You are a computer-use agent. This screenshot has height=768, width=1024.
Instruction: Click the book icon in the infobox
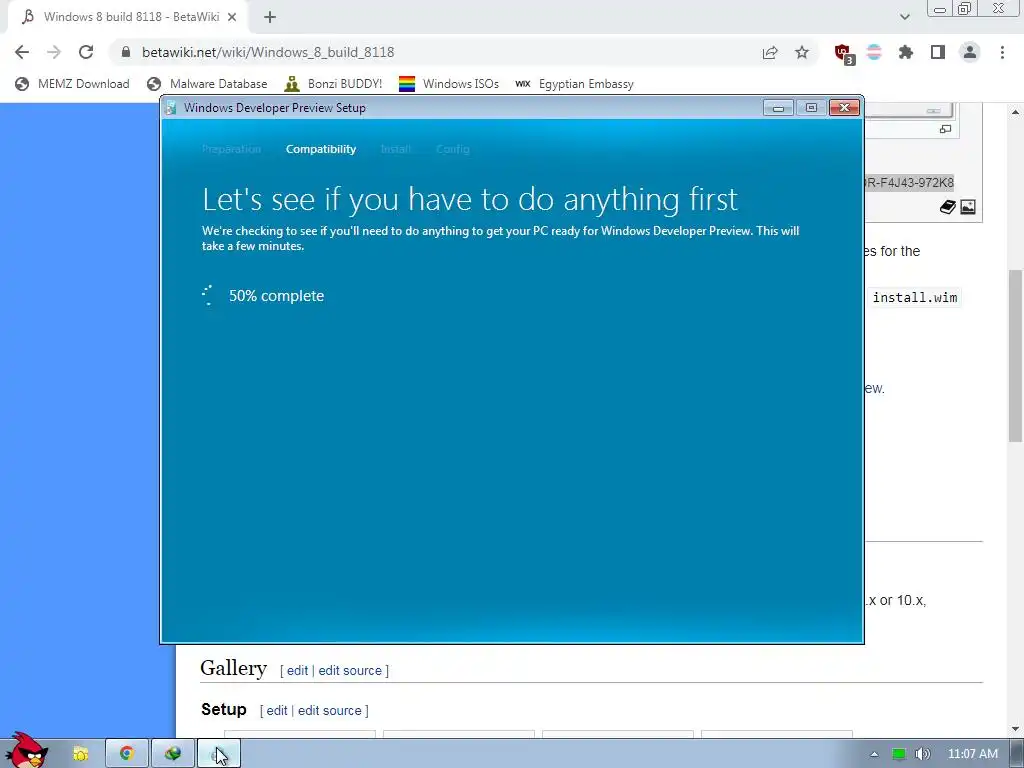pyautogui.click(x=948, y=207)
